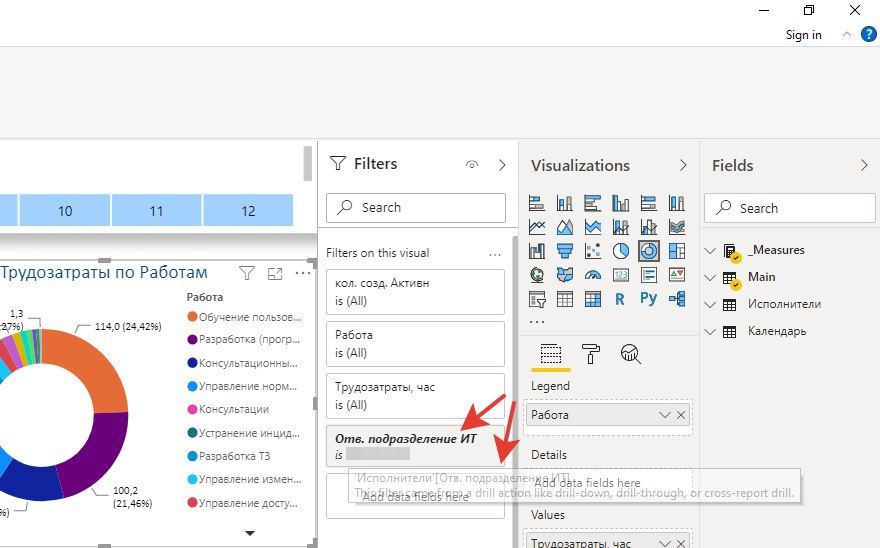Select the Slicer visual
The width and height of the screenshot is (880, 548).
pyautogui.click(x=537, y=299)
